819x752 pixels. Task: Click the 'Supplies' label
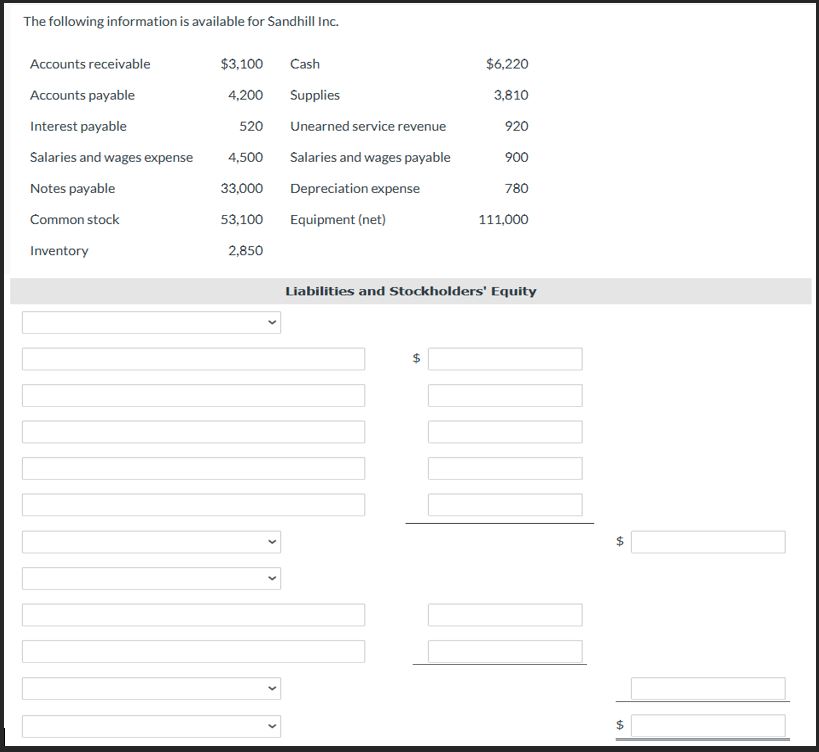[315, 96]
